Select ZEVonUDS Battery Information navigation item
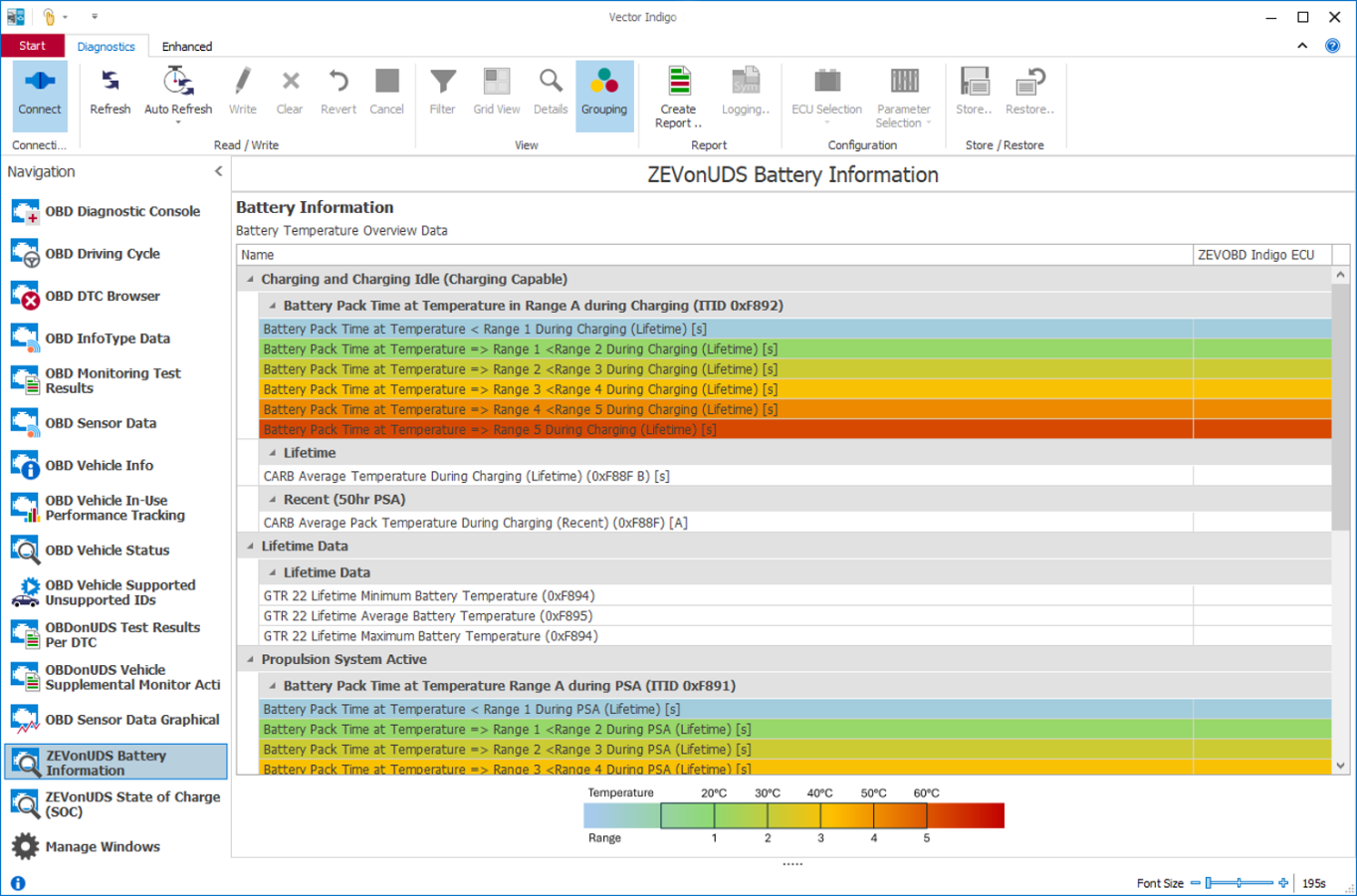 tap(115, 763)
